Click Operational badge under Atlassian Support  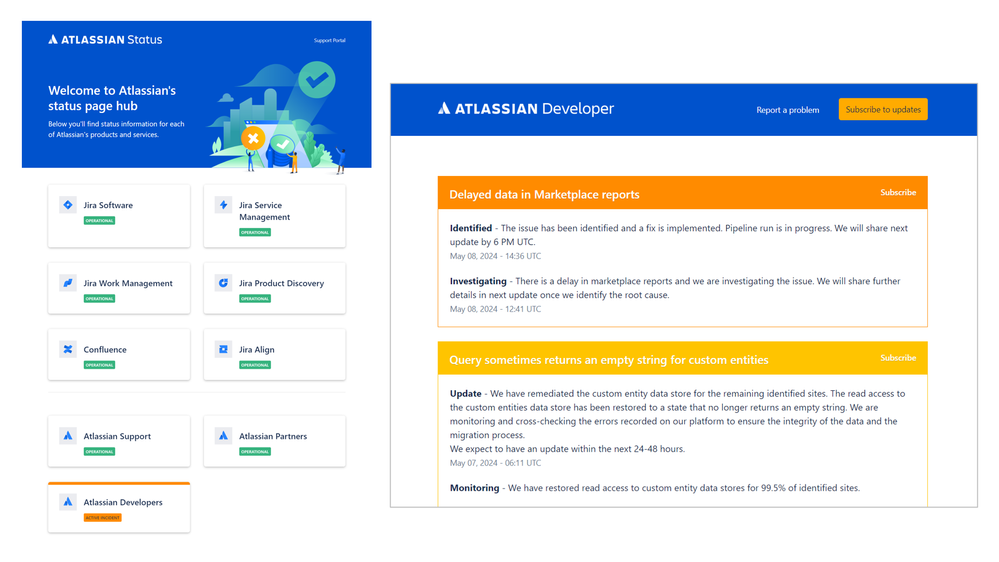pyautogui.click(x=99, y=451)
